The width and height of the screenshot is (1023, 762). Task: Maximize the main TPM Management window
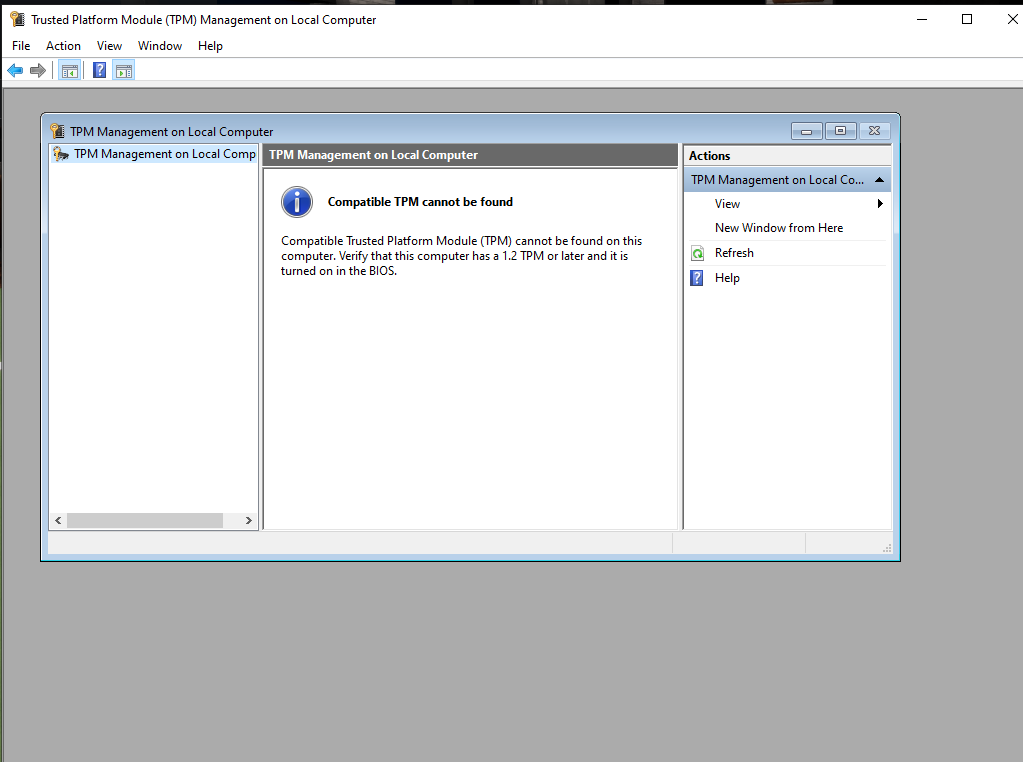[967, 20]
